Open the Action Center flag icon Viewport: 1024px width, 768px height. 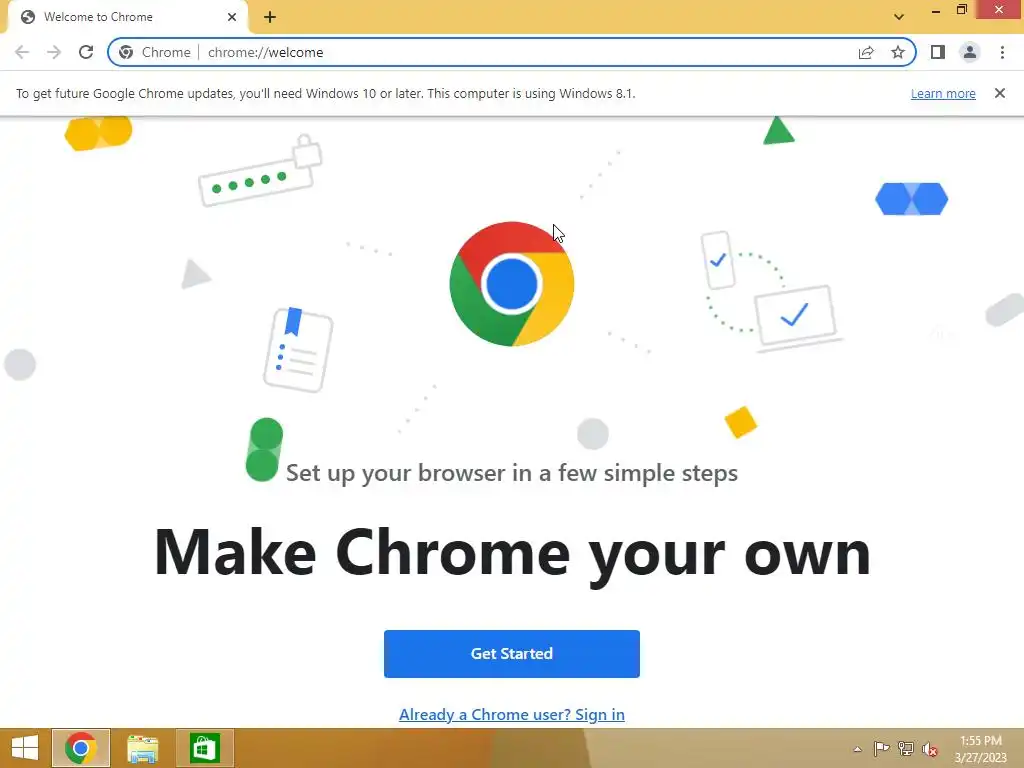click(x=882, y=748)
